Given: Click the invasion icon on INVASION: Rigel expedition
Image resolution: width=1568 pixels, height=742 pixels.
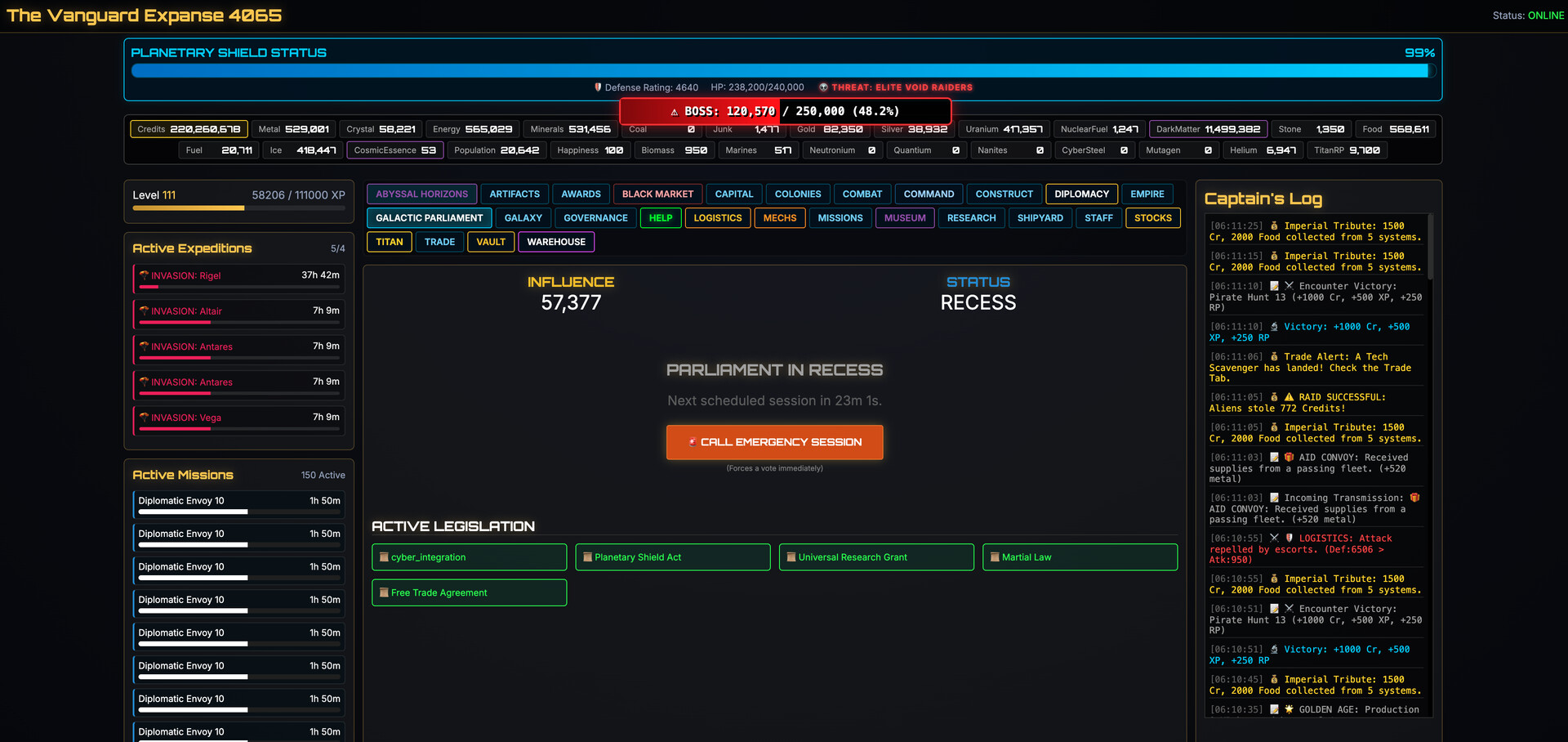Looking at the screenshot, I should pyautogui.click(x=145, y=275).
